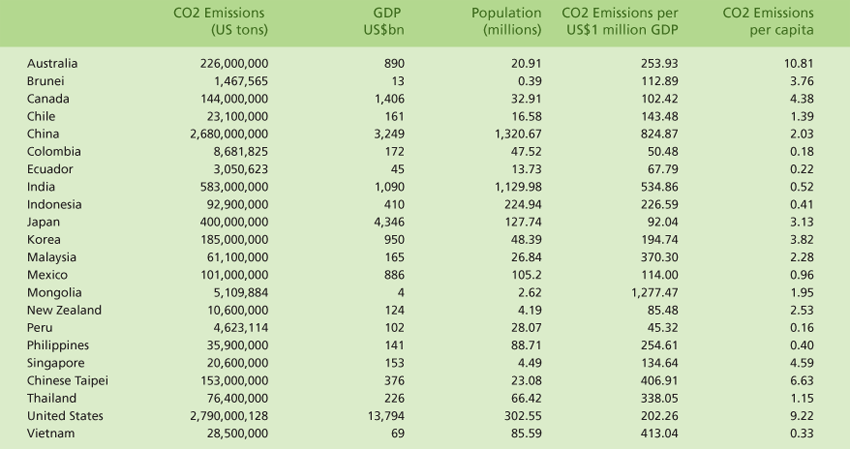Click Brunei's population value 0.39
850x449 pixels.
pos(530,81)
